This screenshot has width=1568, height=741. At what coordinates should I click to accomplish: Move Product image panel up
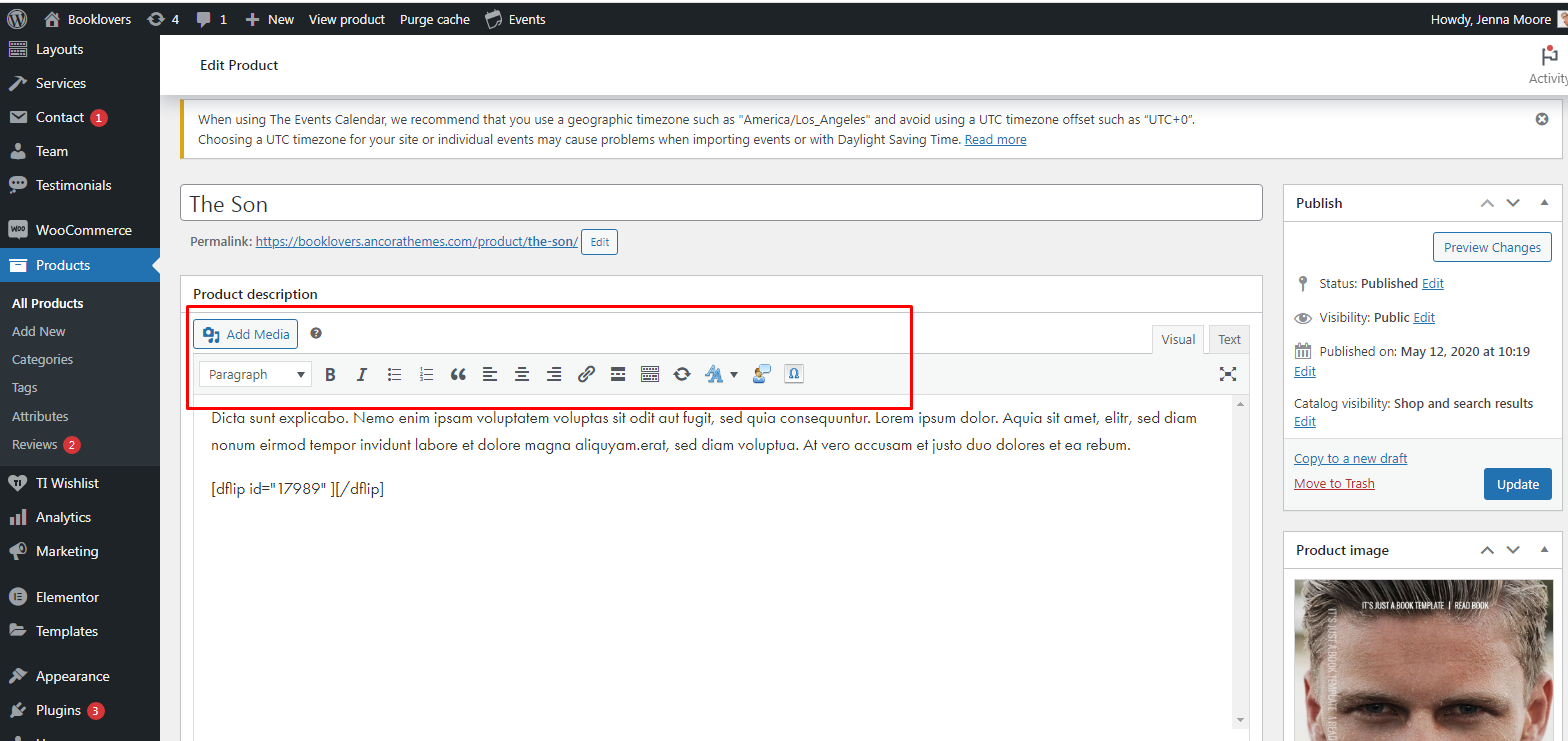(x=1487, y=550)
